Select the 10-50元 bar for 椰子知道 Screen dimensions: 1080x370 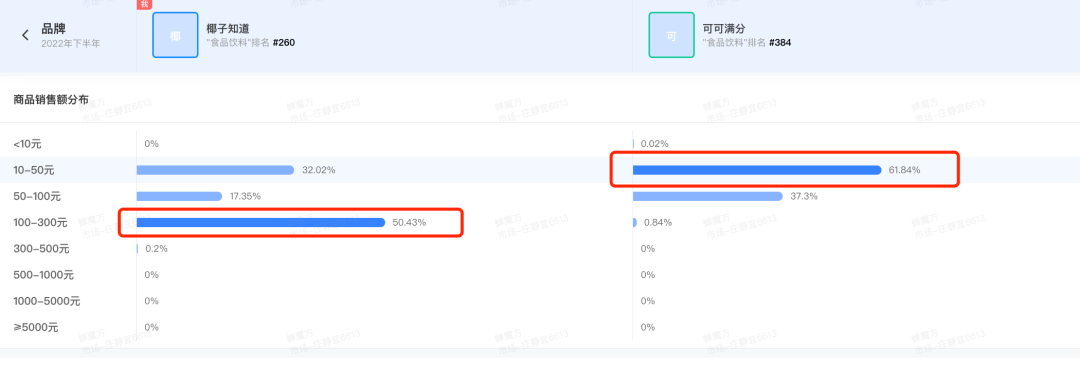click(x=216, y=170)
